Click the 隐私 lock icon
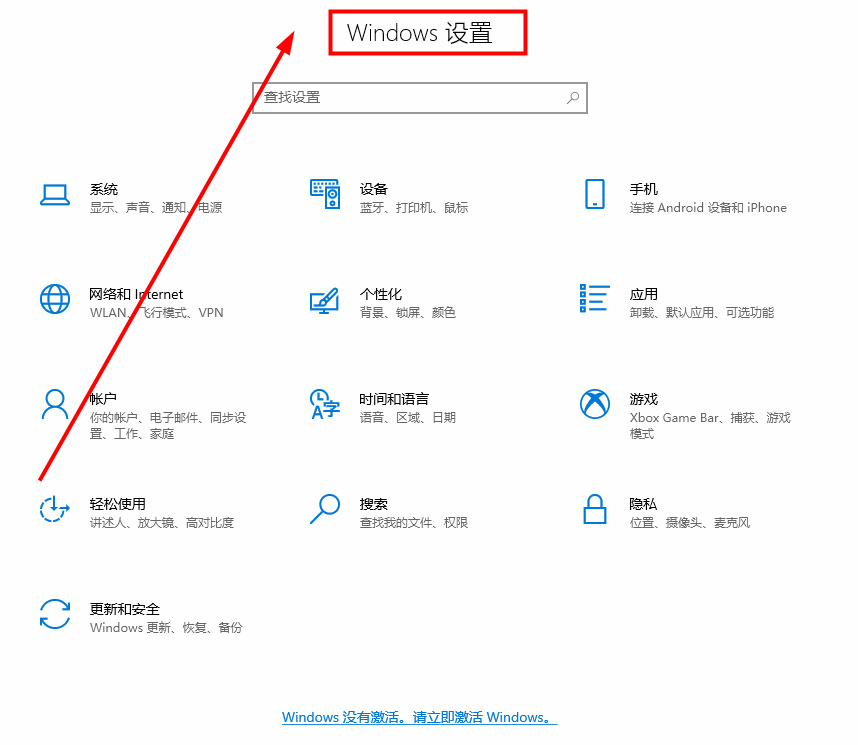 595,510
